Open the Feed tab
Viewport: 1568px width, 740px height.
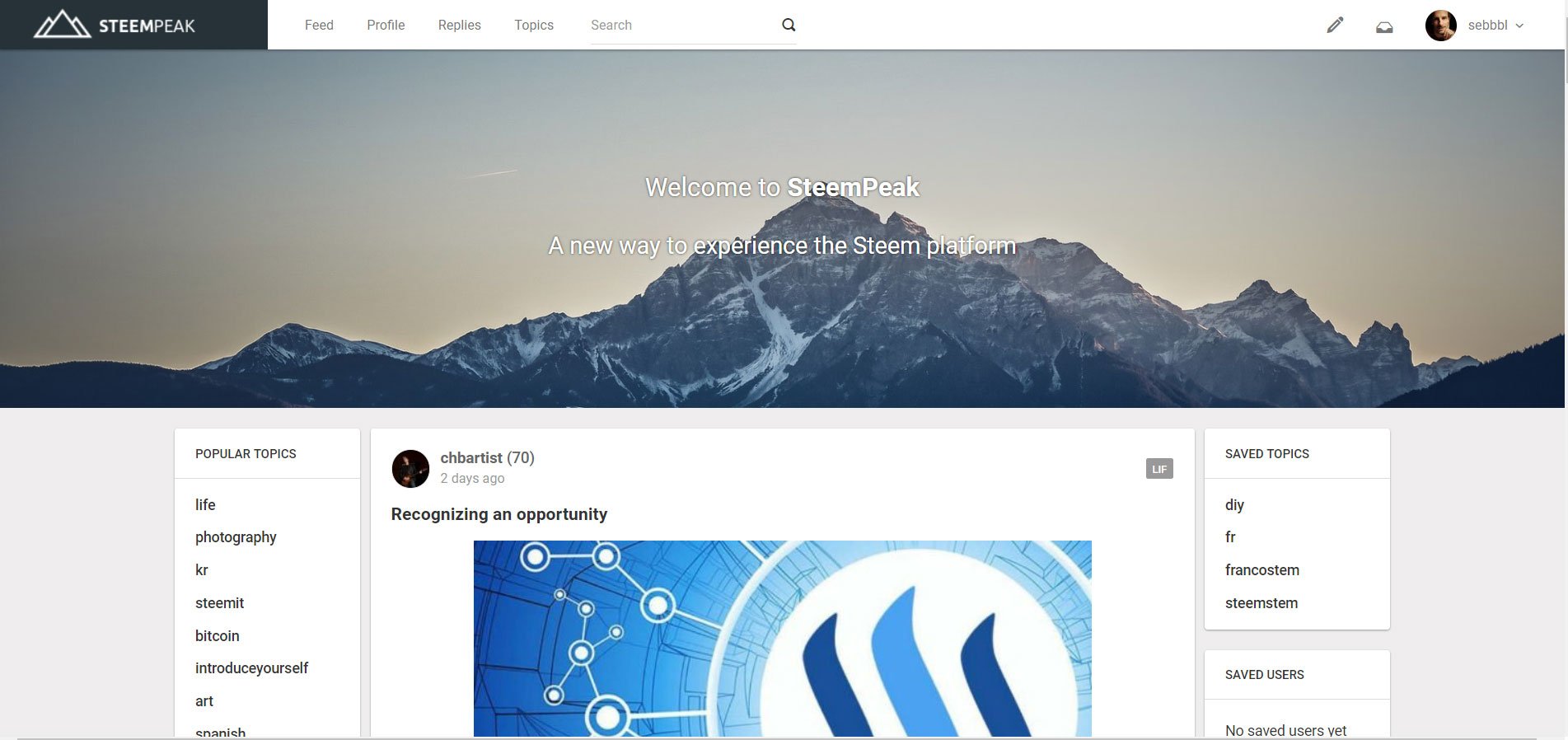point(319,25)
